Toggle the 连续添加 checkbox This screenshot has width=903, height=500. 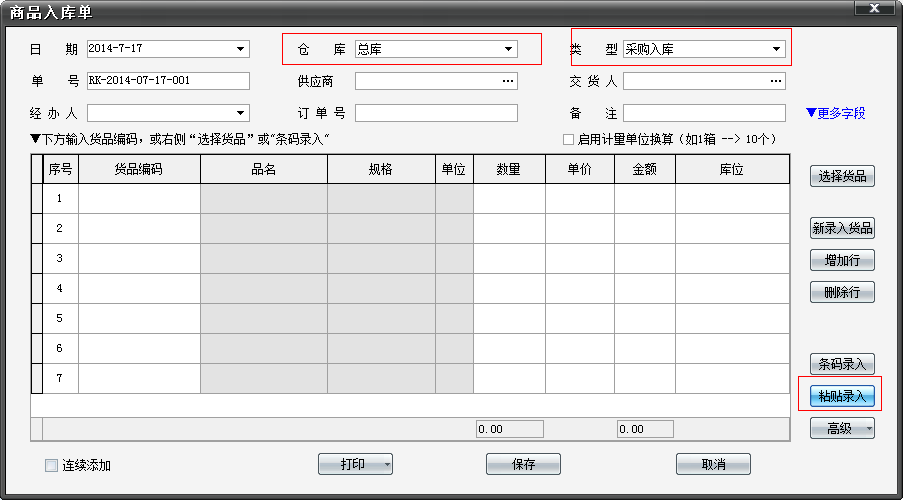pyautogui.click(x=51, y=465)
